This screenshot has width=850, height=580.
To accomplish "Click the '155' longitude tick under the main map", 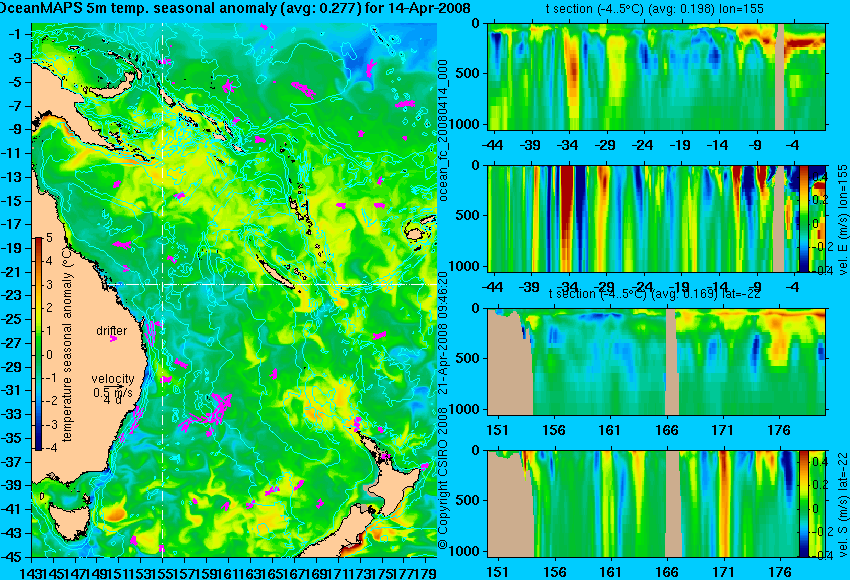I will tap(162, 572).
